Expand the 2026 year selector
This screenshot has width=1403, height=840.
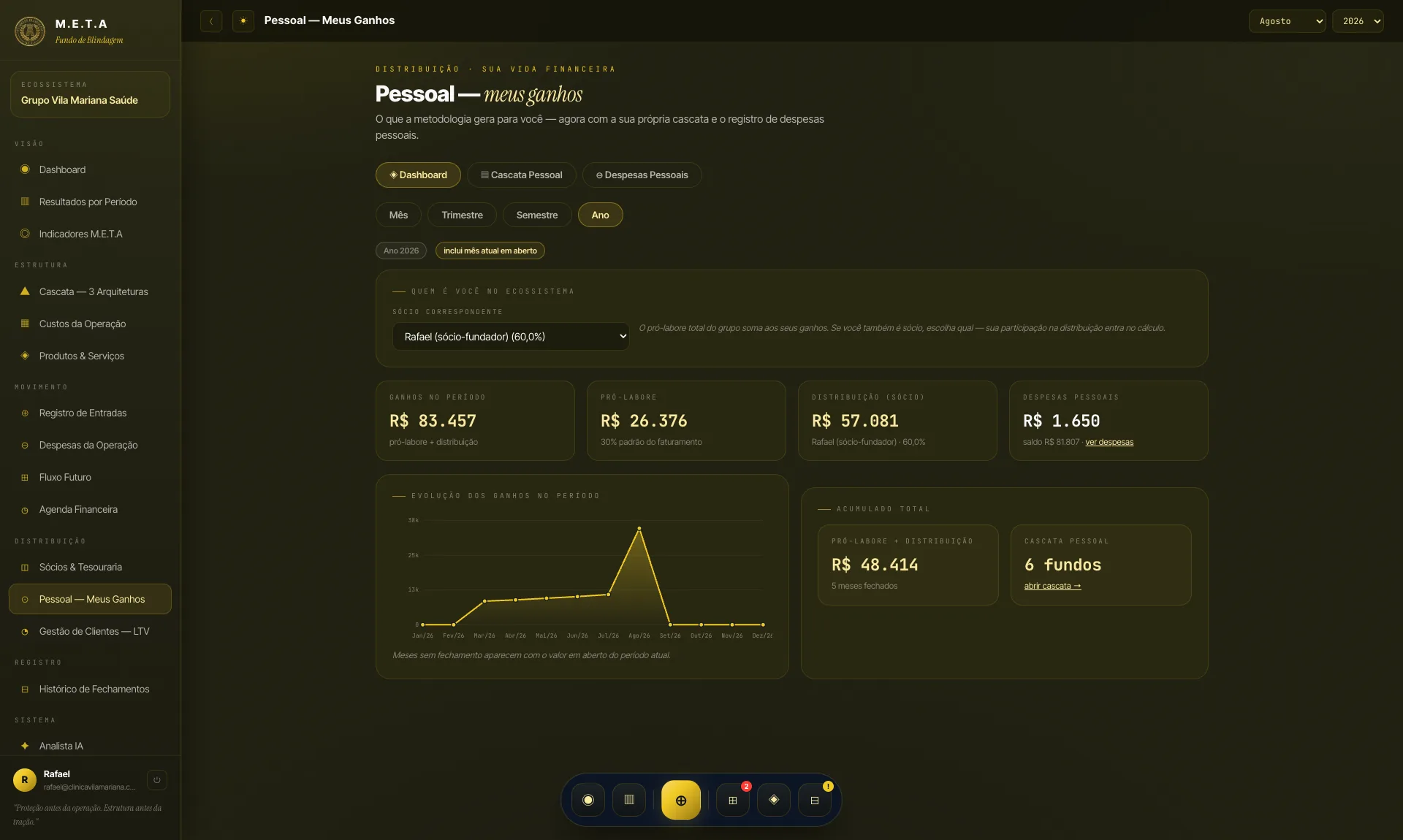click(x=1358, y=21)
